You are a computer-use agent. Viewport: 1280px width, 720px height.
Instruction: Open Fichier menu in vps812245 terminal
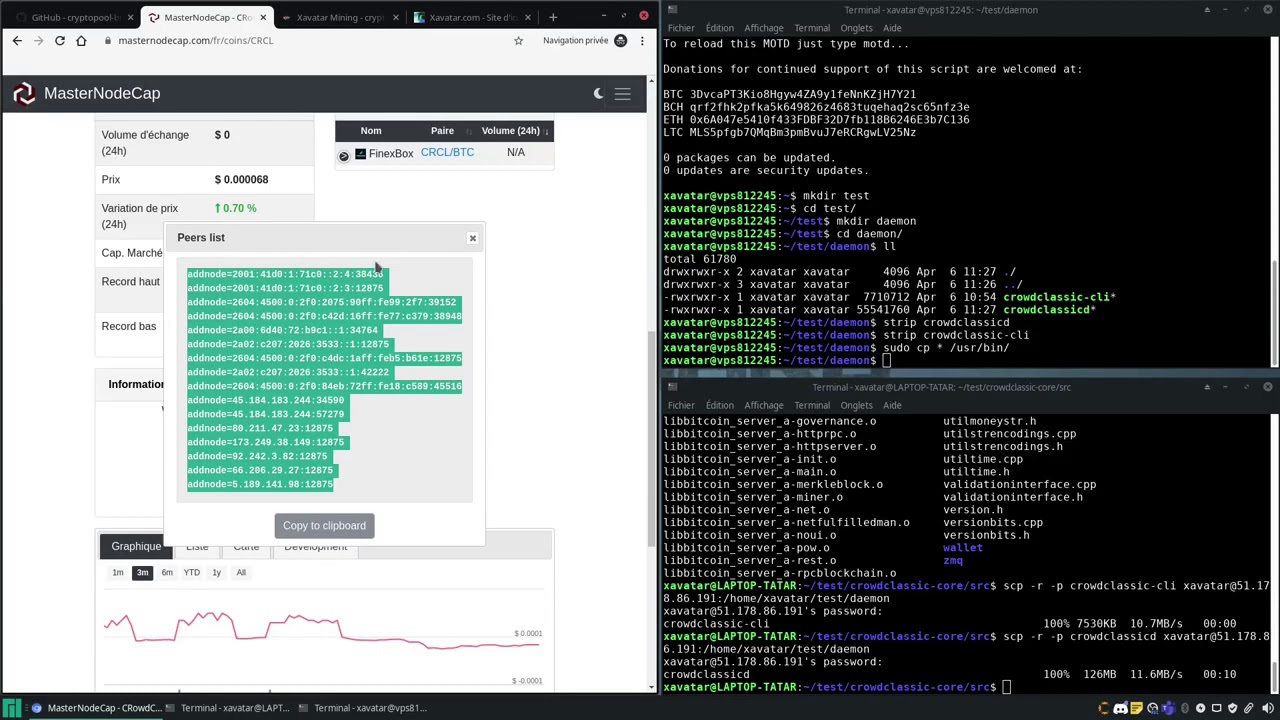[681, 28]
